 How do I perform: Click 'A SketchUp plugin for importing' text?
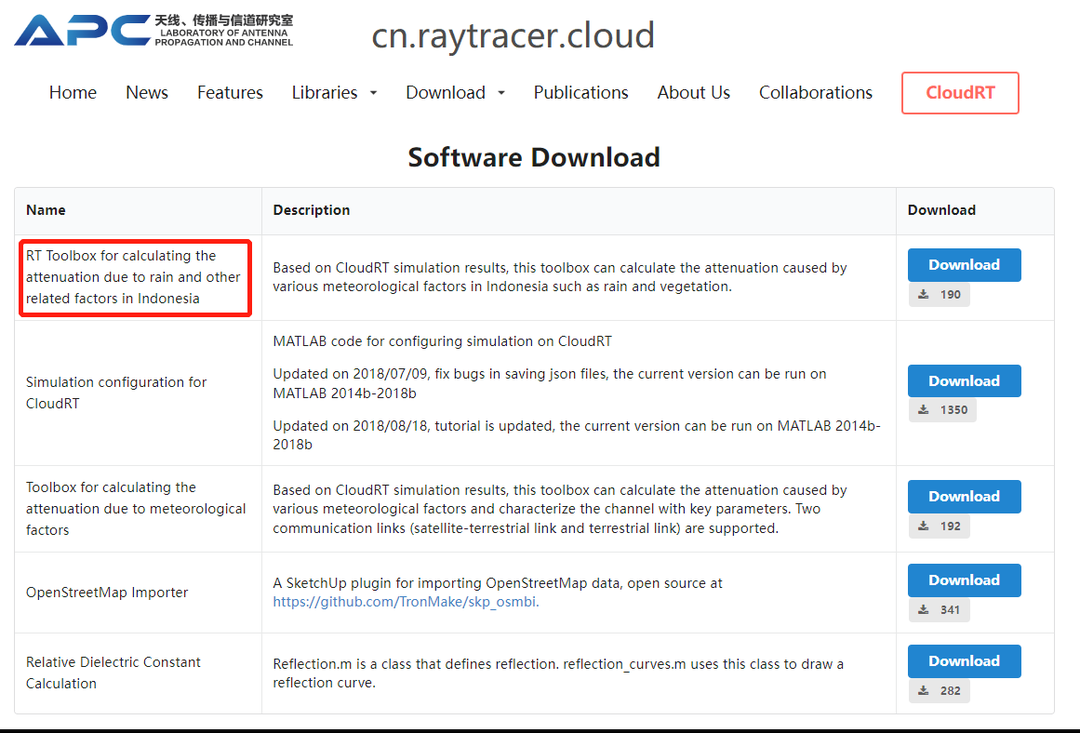coord(497,583)
